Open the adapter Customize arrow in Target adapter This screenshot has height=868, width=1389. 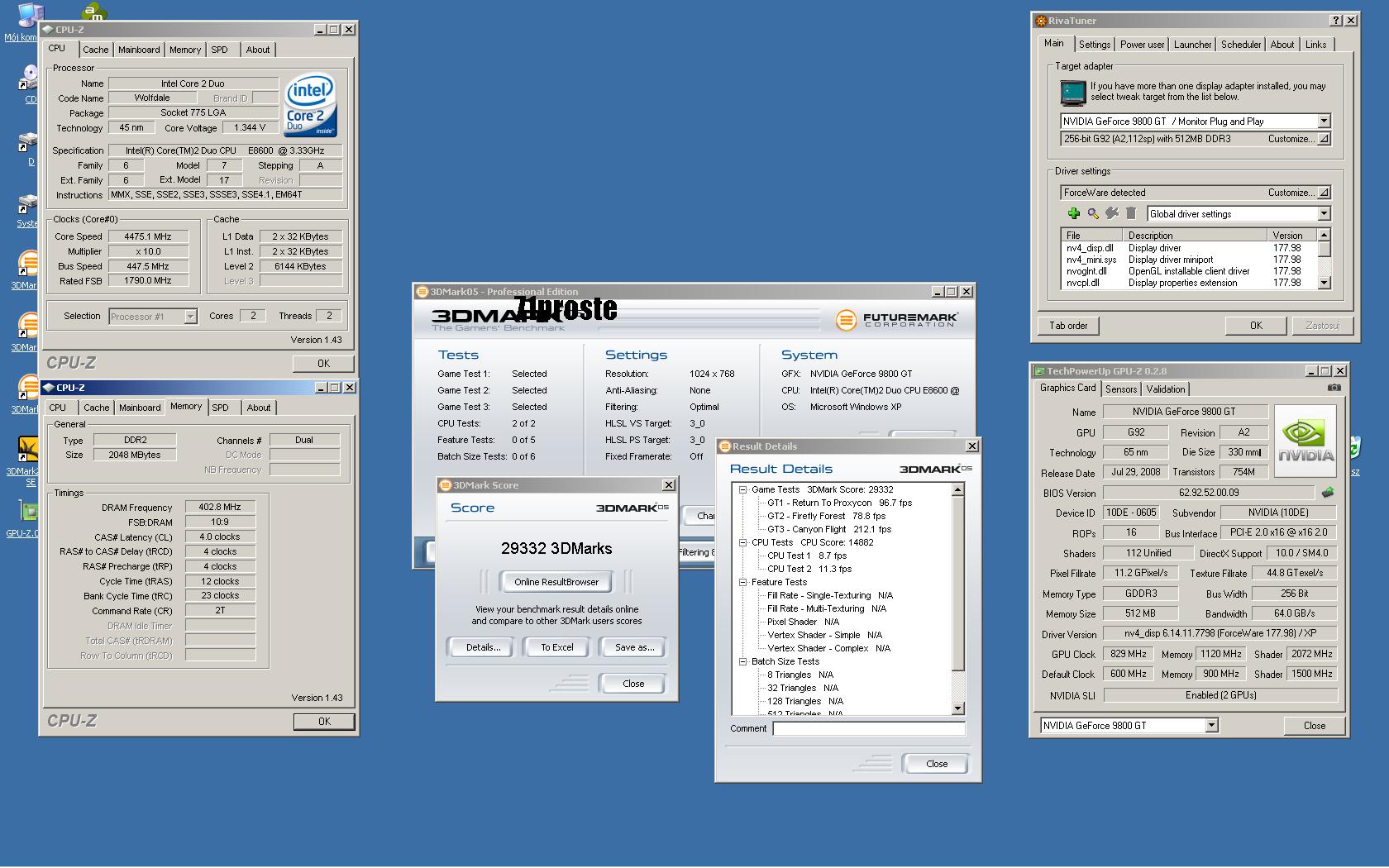[x=1324, y=139]
